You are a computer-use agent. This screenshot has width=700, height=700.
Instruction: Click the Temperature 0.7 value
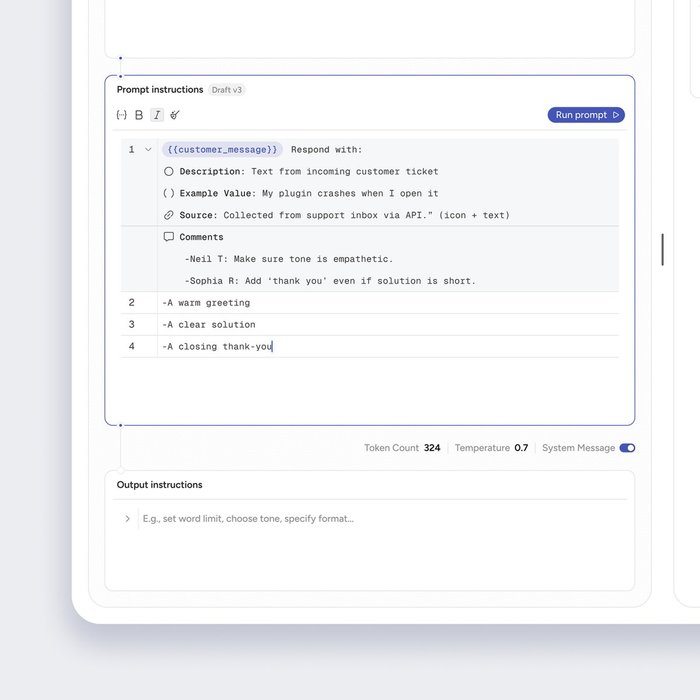click(x=521, y=448)
